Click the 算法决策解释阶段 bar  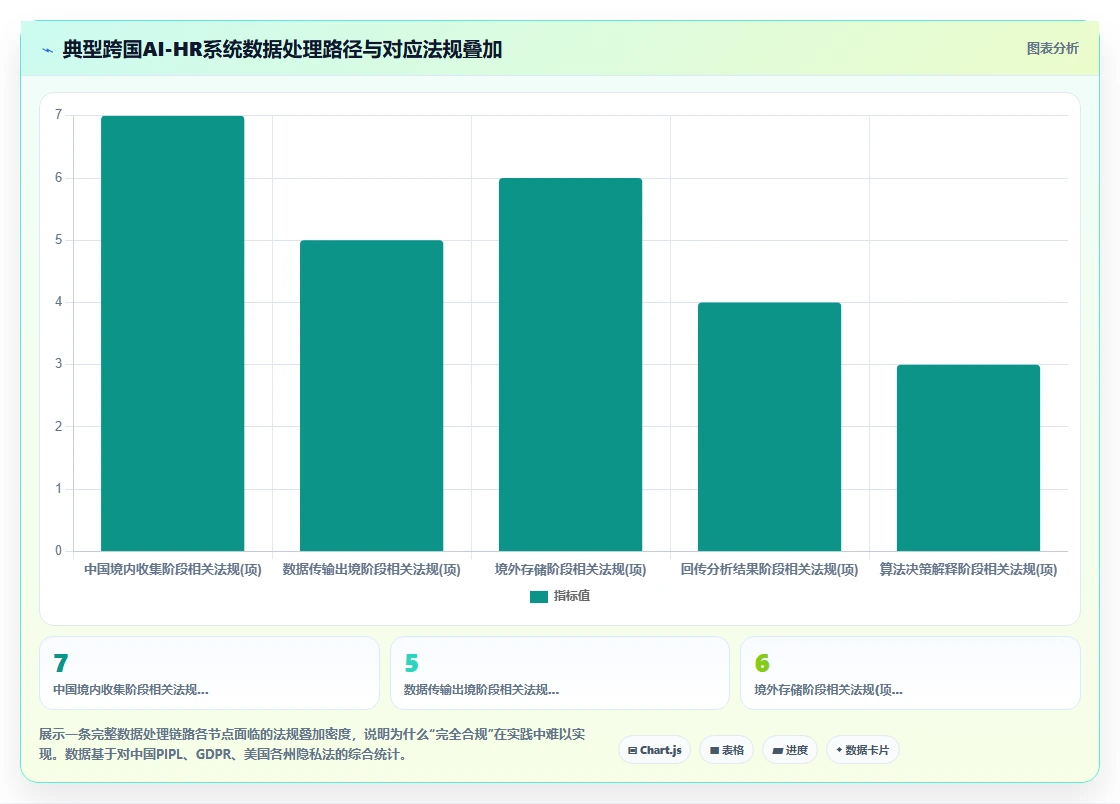pos(969,458)
